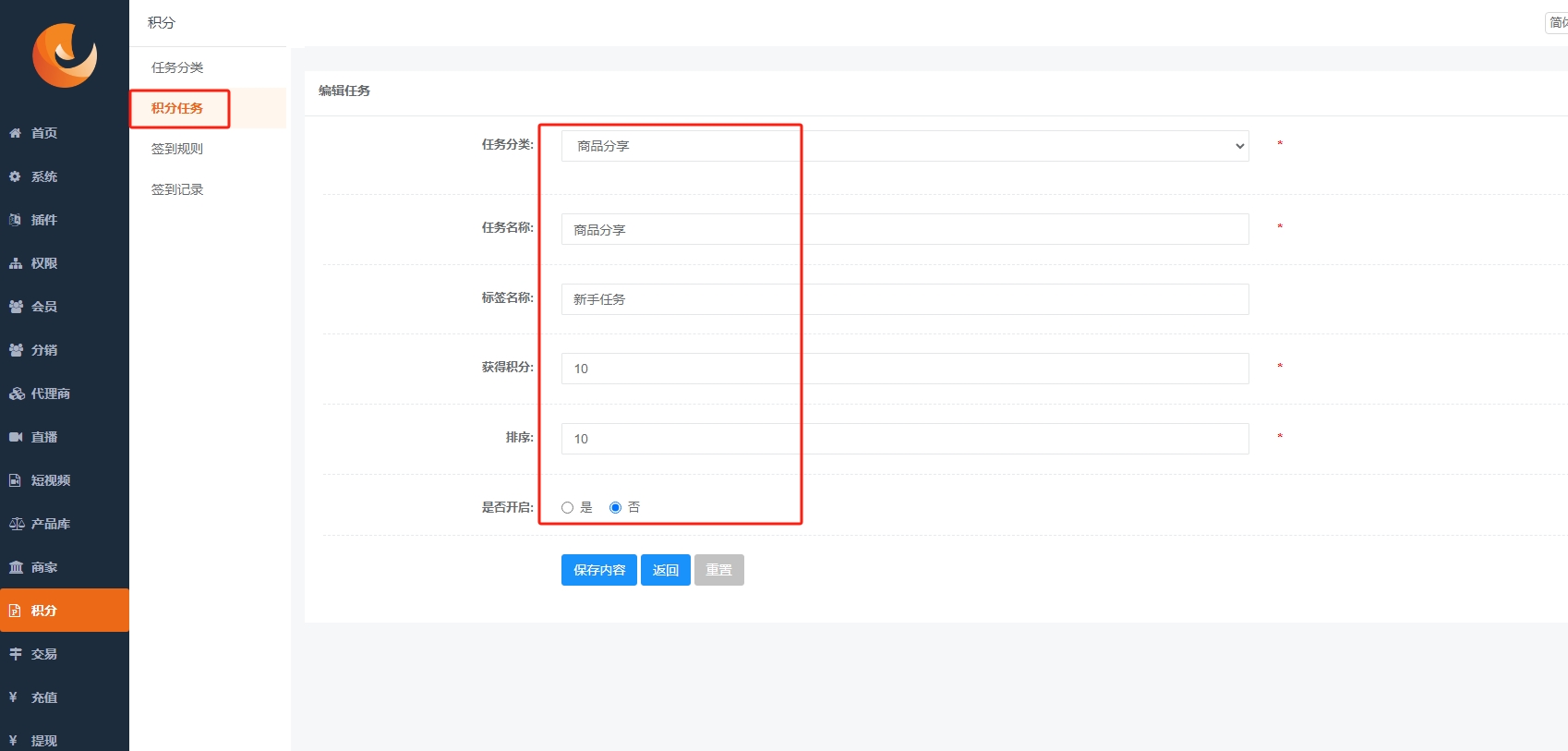The width and height of the screenshot is (1568, 751).
Task: Click the yen icon beside 提现
Action: pos(14,741)
